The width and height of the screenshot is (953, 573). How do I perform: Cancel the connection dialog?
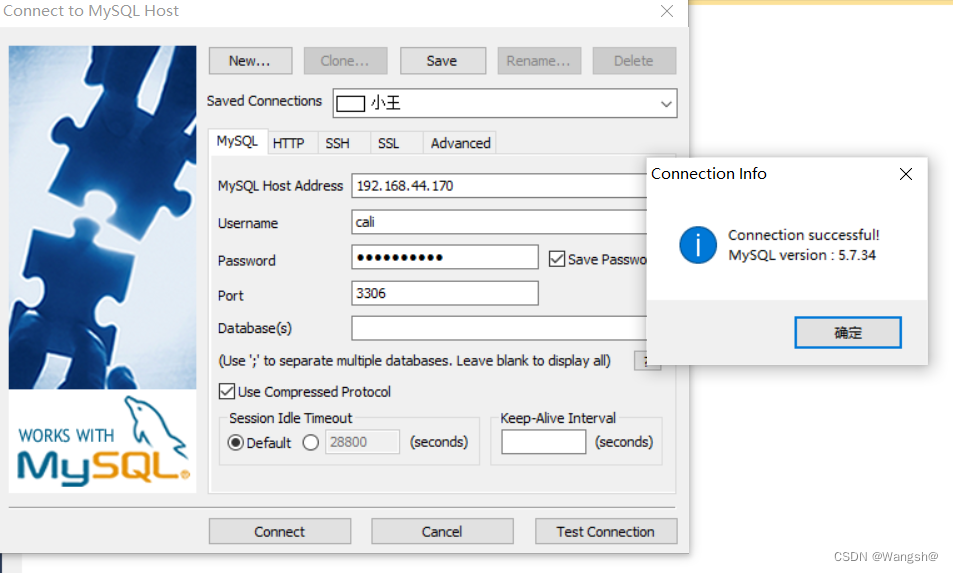click(x=442, y=532)
